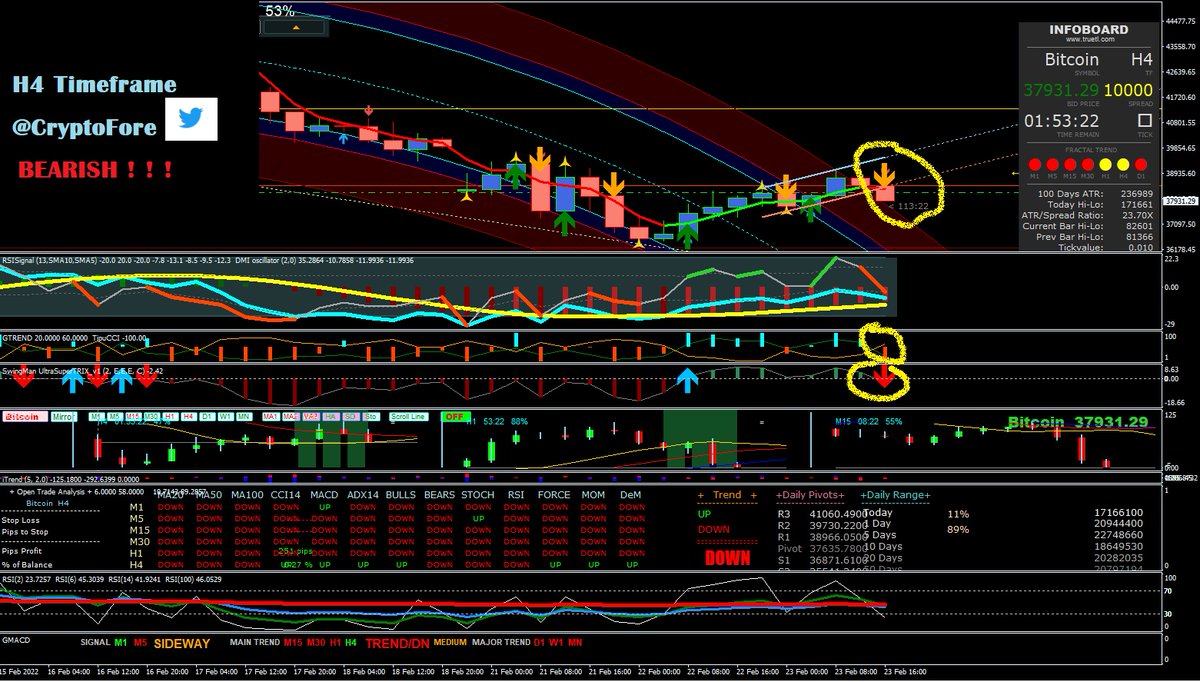1200x682 pixels.
Task: Click the H4 timeframe label in Infoboard
Action: tap(1141, 60)
